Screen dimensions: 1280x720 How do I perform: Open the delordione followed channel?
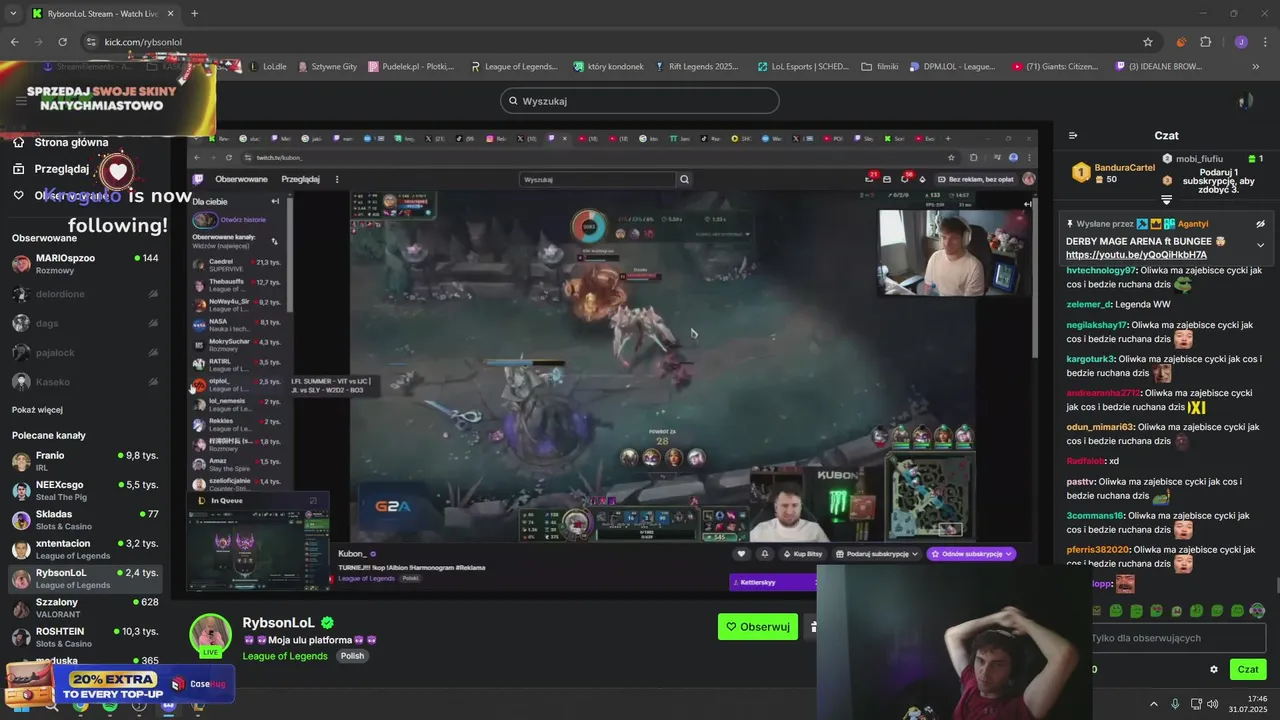click(85, 294)
